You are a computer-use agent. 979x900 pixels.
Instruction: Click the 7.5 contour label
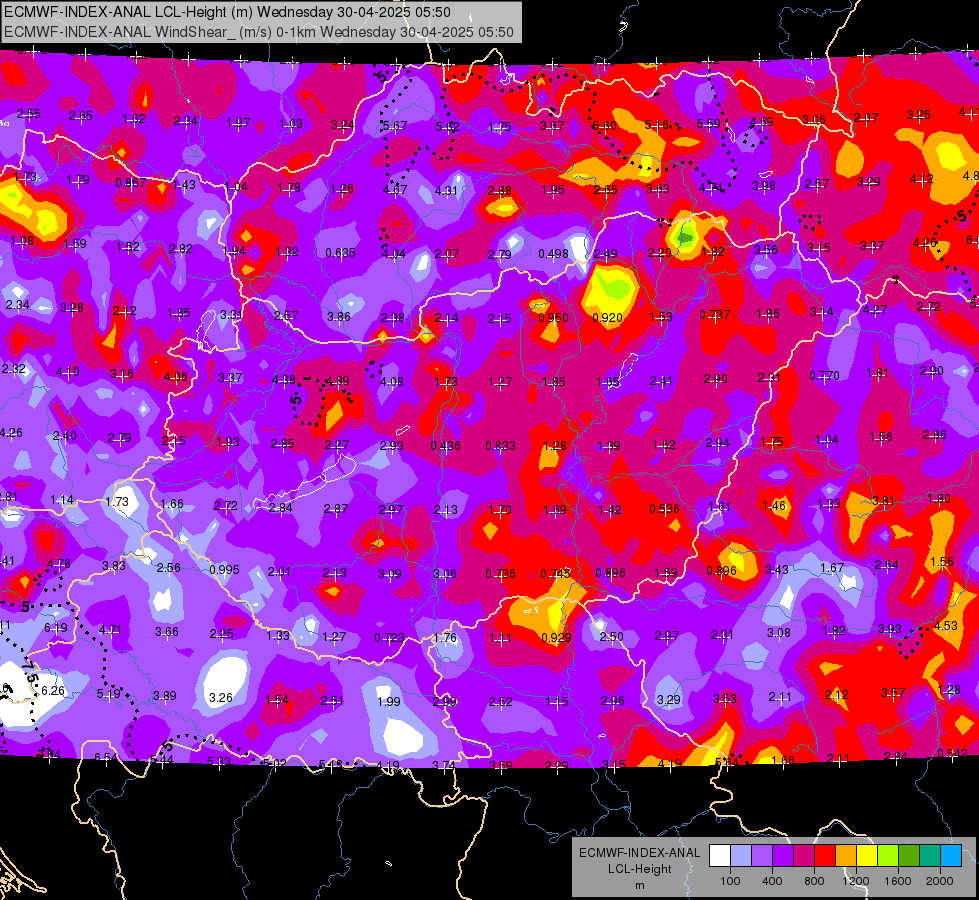31,674
